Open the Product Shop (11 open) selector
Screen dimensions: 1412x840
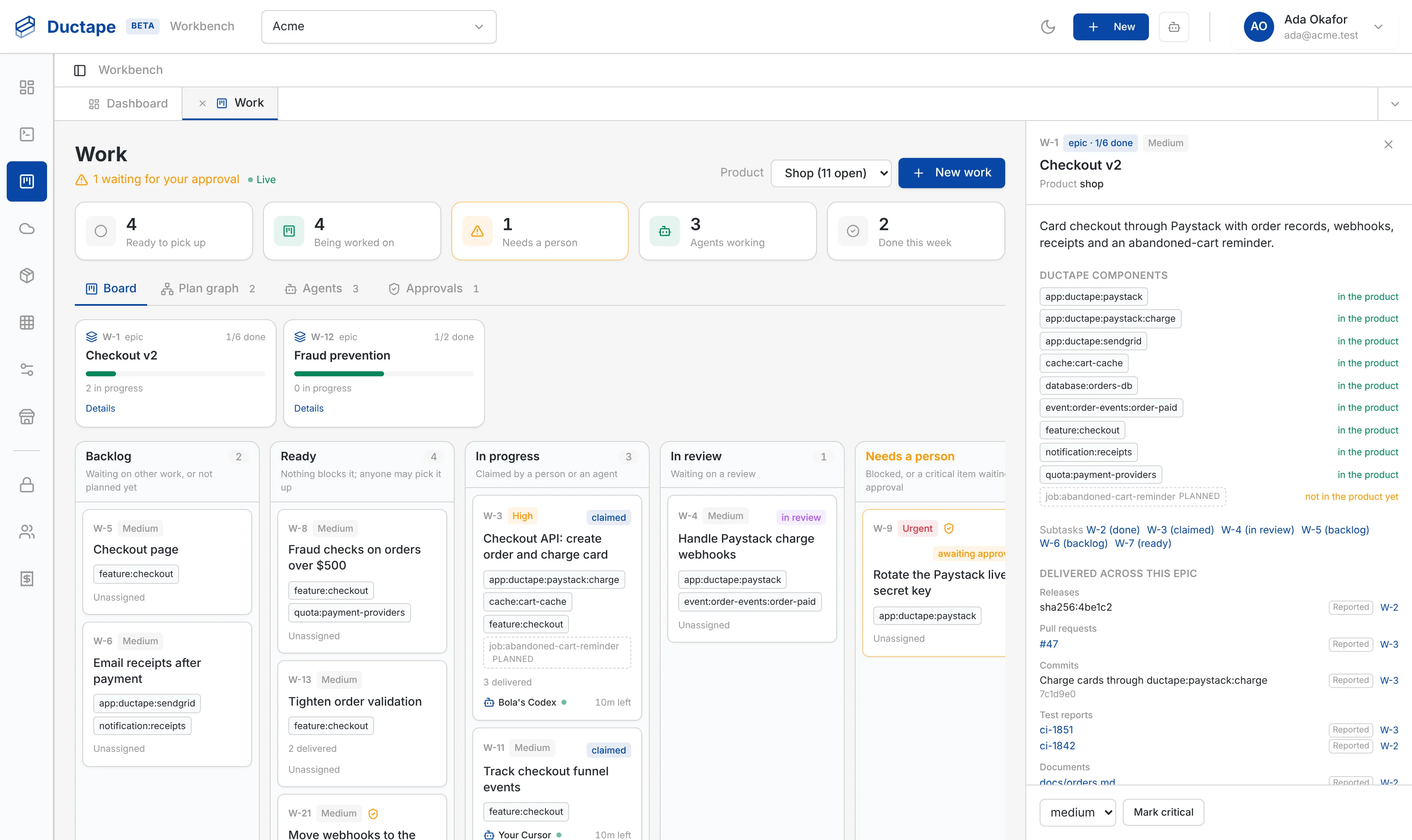[831, 173]
